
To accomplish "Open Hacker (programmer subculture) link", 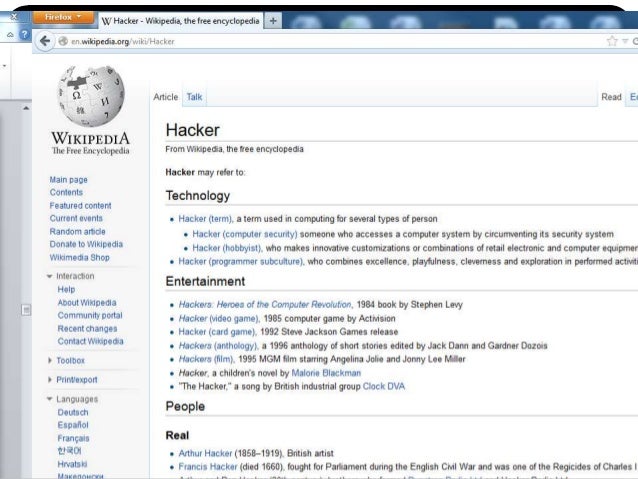I will [x=240, y=261].
